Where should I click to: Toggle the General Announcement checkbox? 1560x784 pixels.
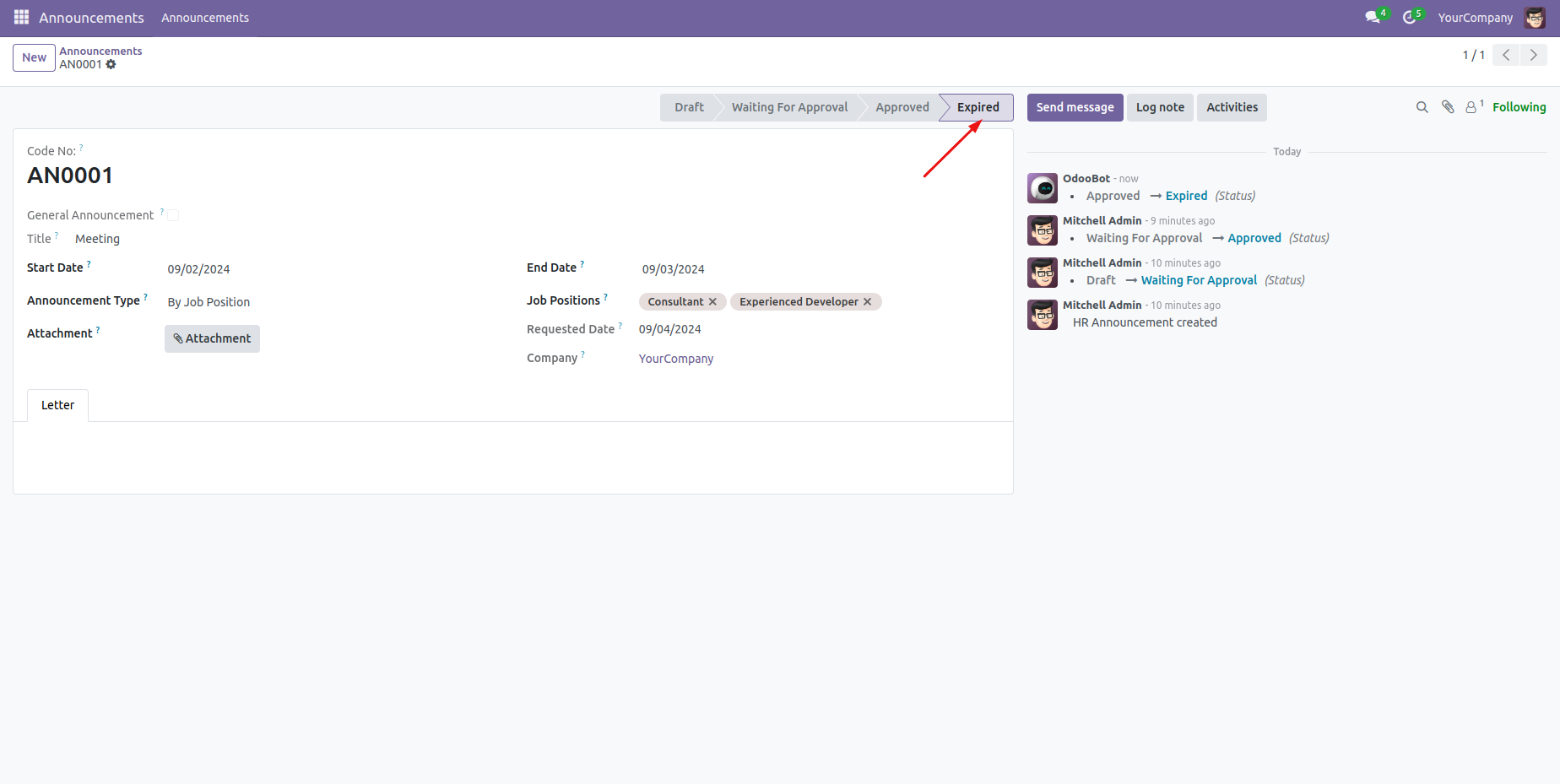click(x=173, y=215)
